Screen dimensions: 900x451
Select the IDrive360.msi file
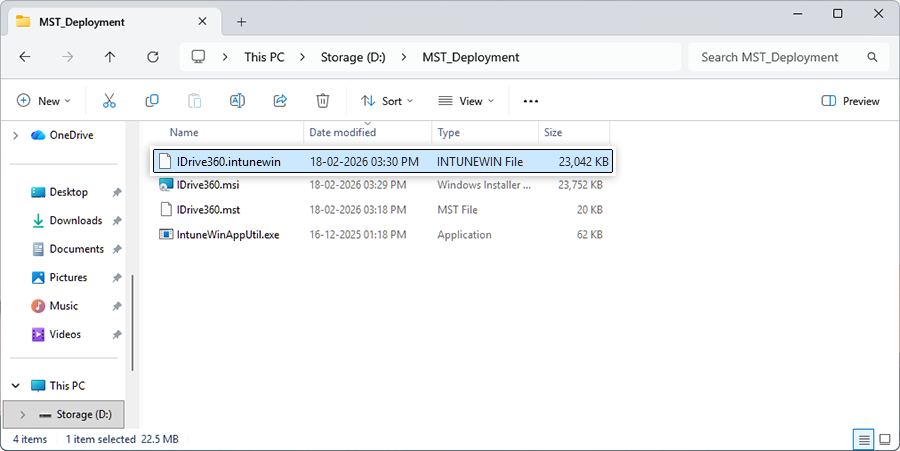[208, 184]
